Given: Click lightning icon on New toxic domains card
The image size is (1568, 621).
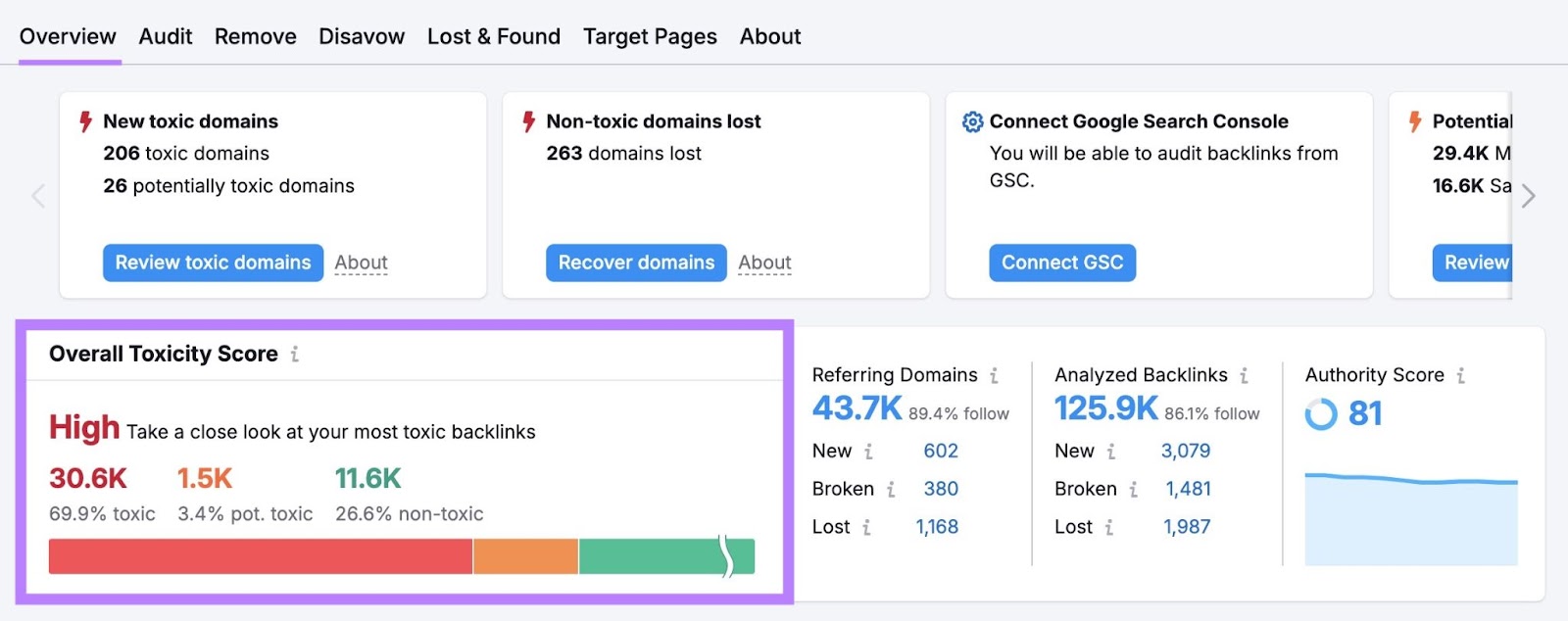Looking at the screenshot, I should click(86, 121).
